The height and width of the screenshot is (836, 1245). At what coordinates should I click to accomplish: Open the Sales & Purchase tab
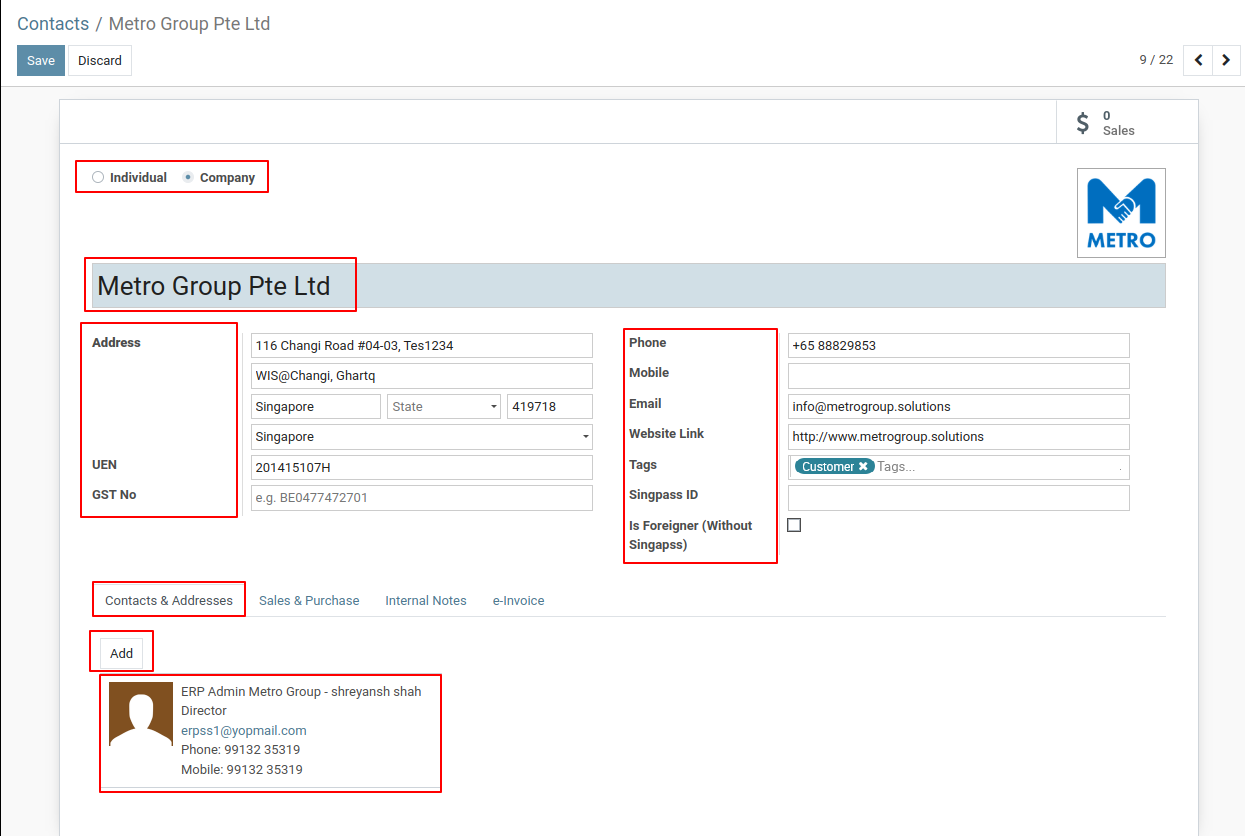coord(309,600)
